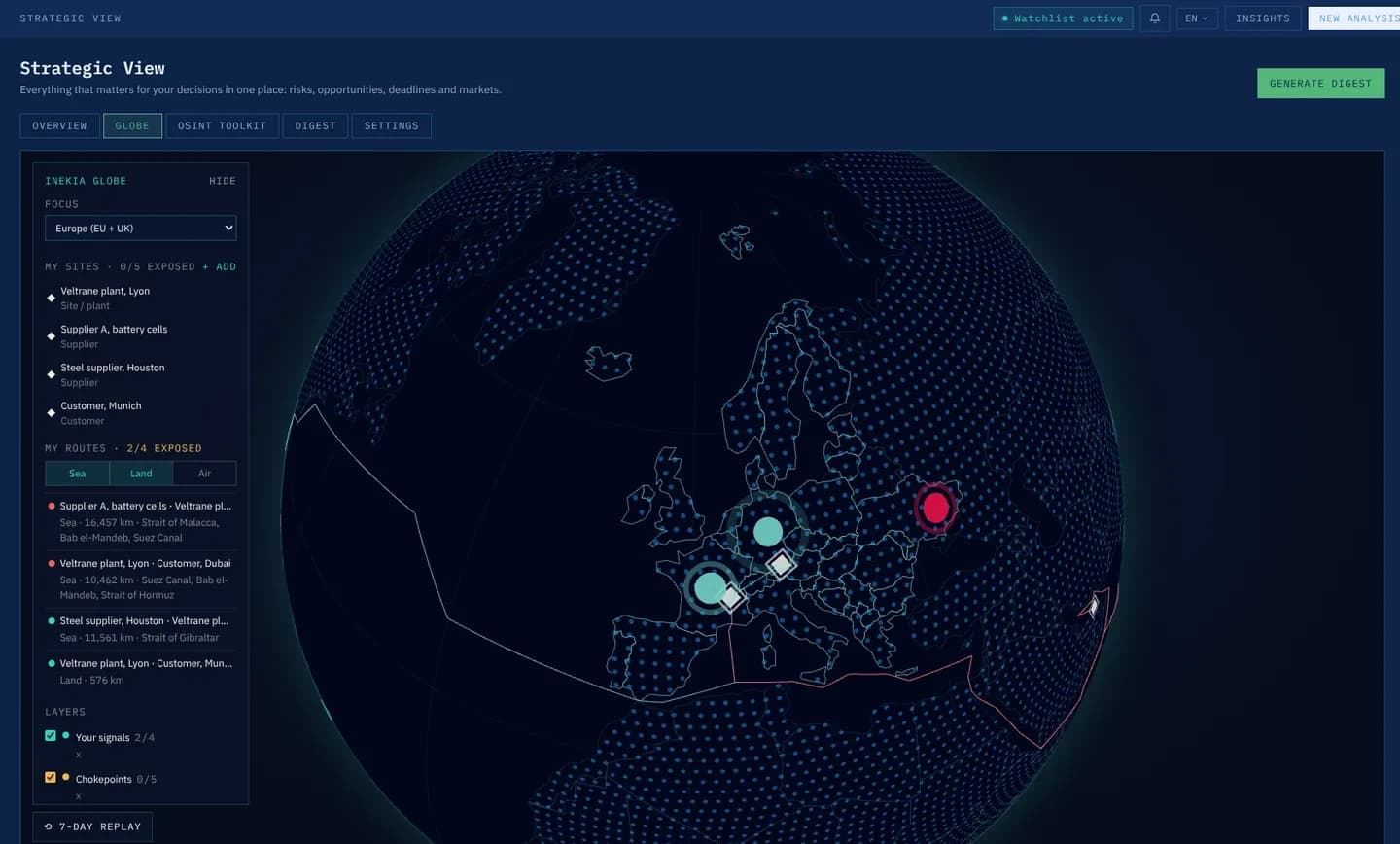Toggle the Watchlist active indicator
Viewport: 1400px width, 844px height.
[1063, 18]
